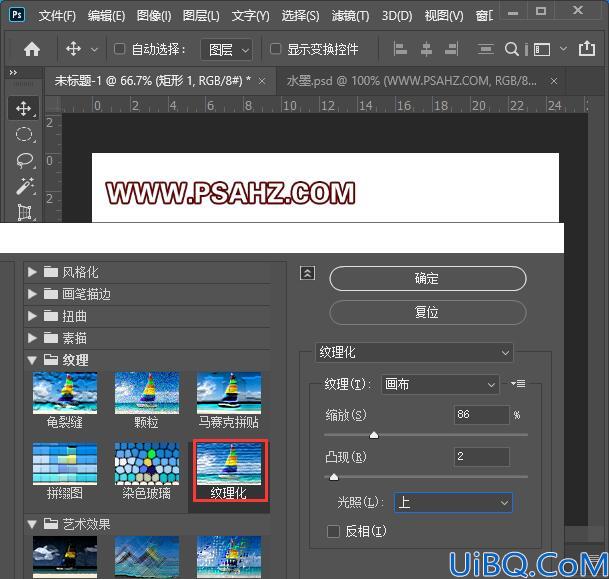Open the 图层 auto-select dropdown
The height and width of the screenshot is (579, 609).
(x=227, y=50)
